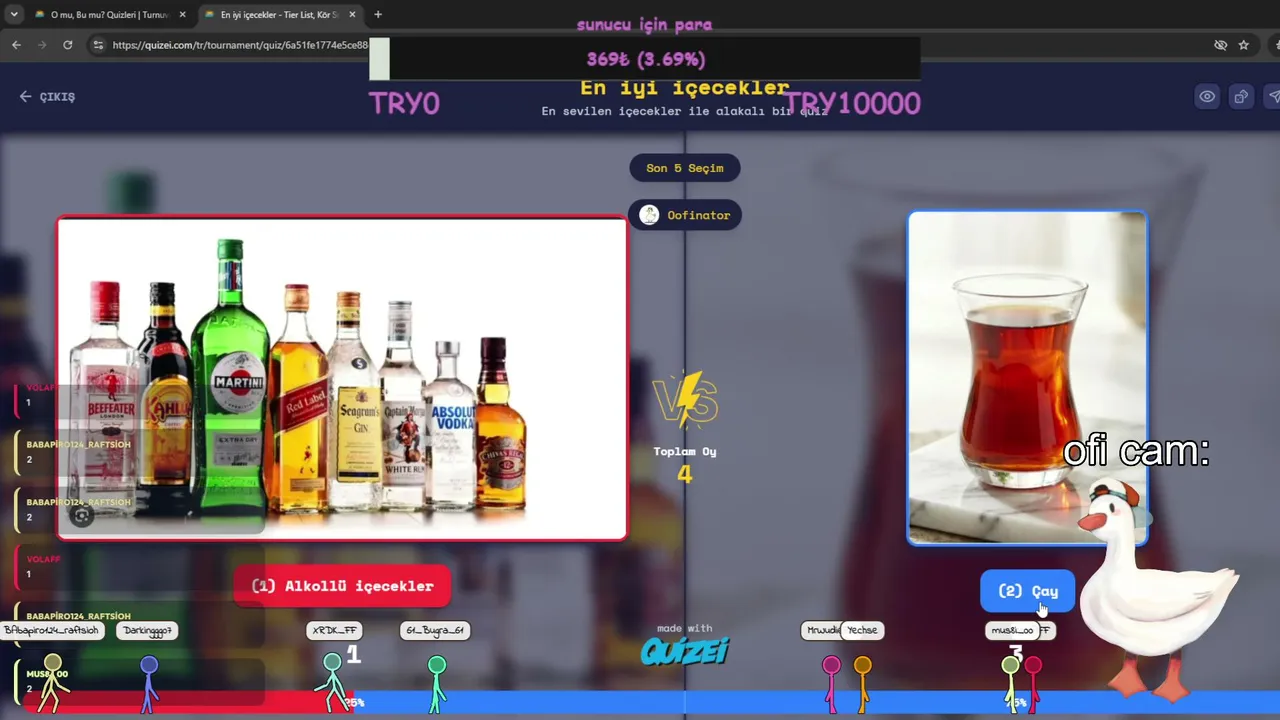Open a new browser tab
The height and width of the screenshot is (720, 1280).
(x=378, y=15)
